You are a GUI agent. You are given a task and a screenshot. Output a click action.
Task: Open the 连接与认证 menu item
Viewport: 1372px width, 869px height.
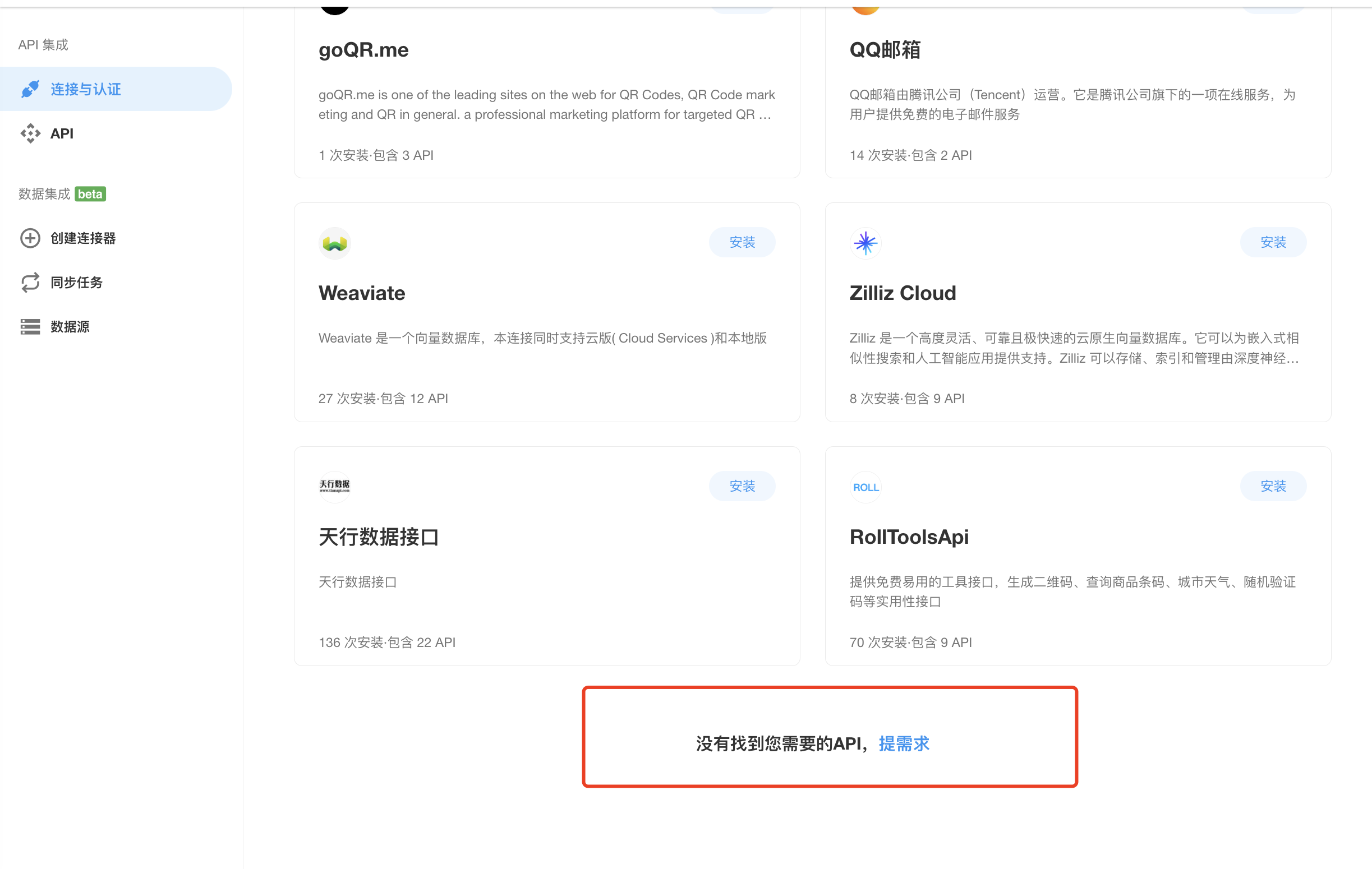click(x=85, y=89)
